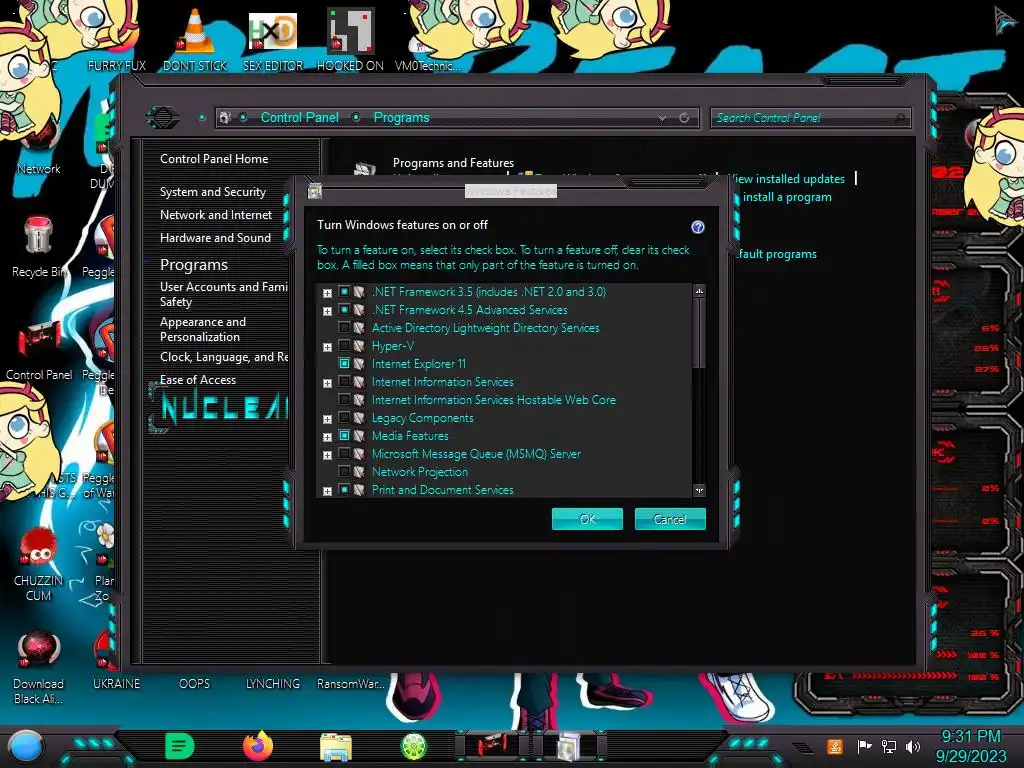
Task: Click the search magnifier in Control Panel
Action: point(900,118)
